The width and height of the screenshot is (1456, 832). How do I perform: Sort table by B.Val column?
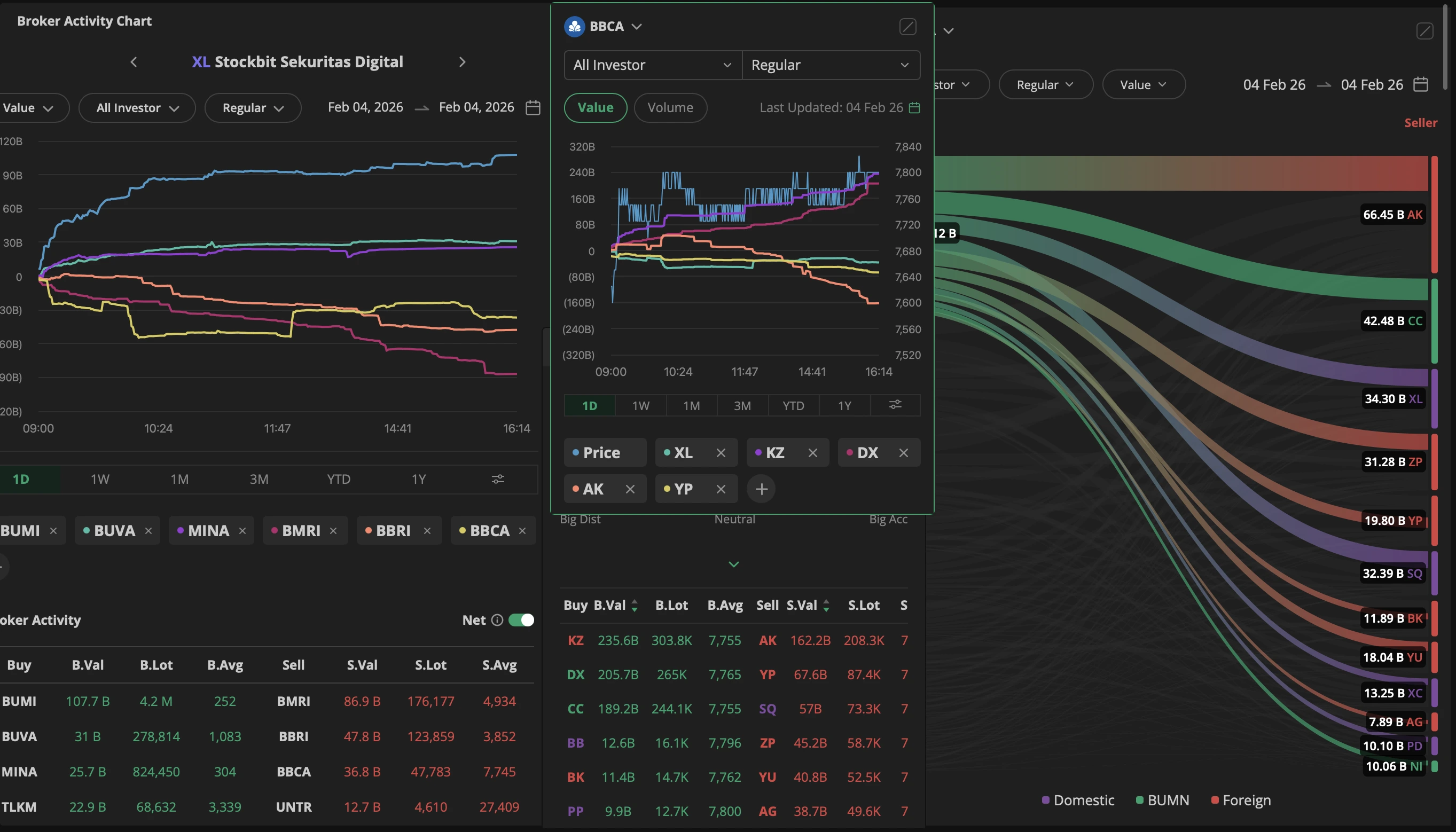click(615, 605)
